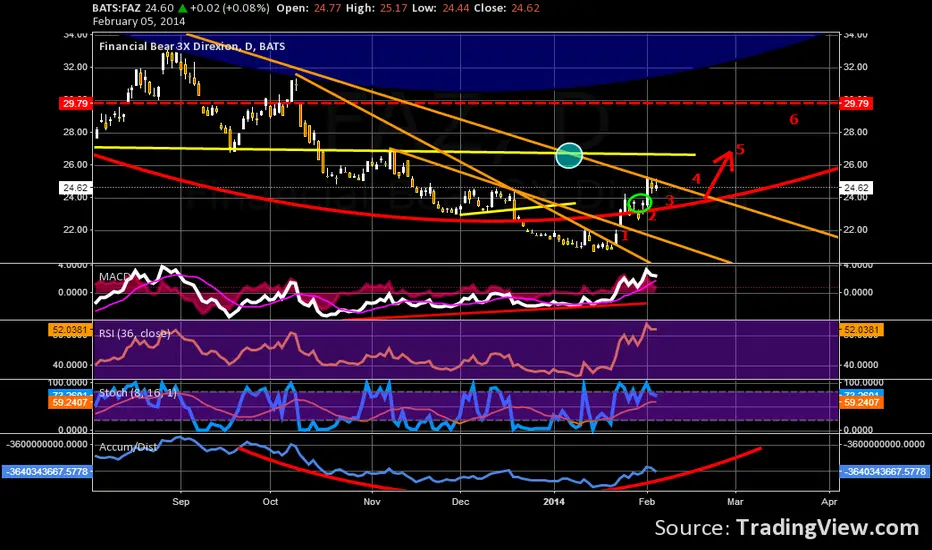Screen dimensions: 932x550
Task: Click the orange 52.0381 RSI value on left
Action: pos(70,329)
